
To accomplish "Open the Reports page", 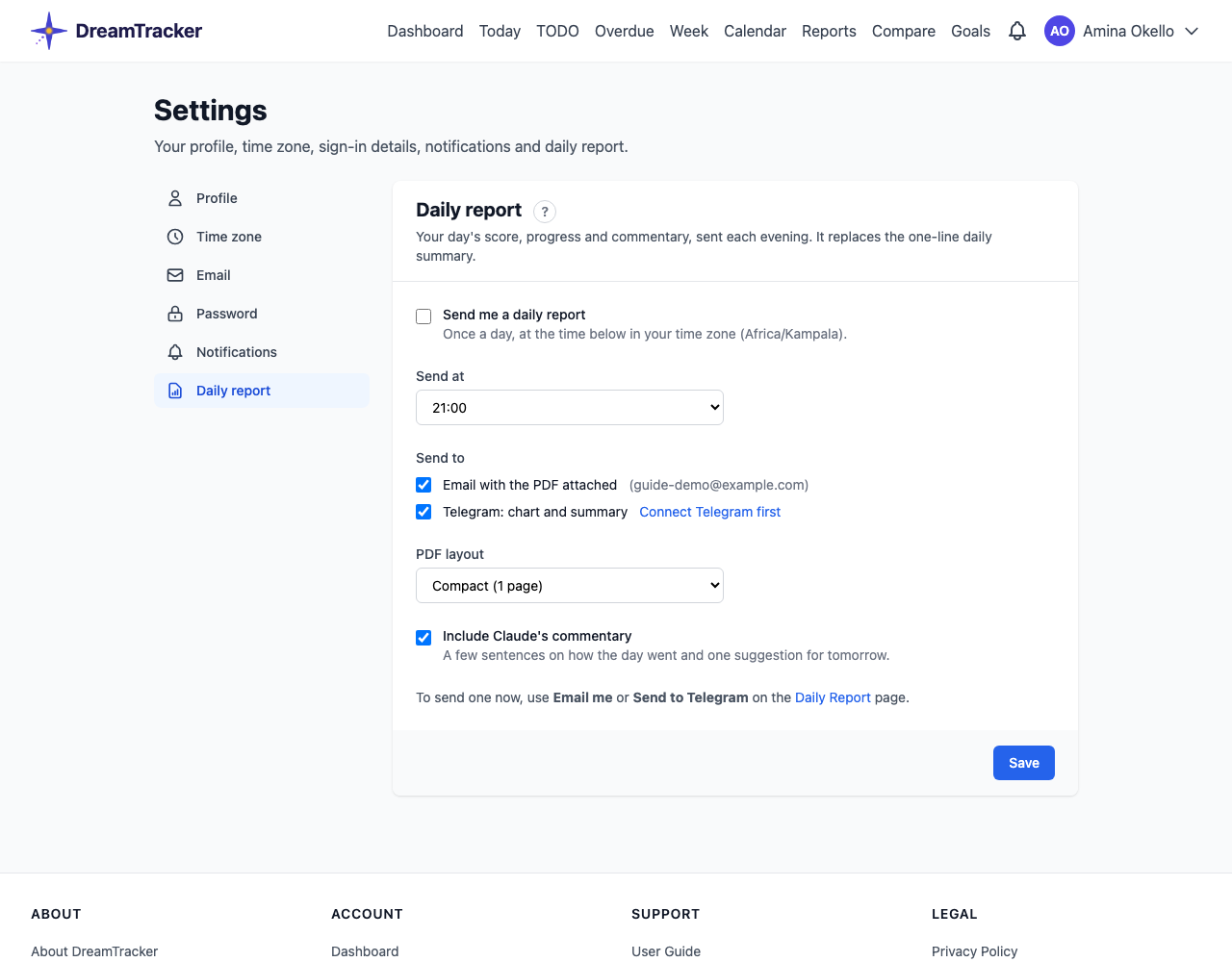I will click(x=829, y=31).
